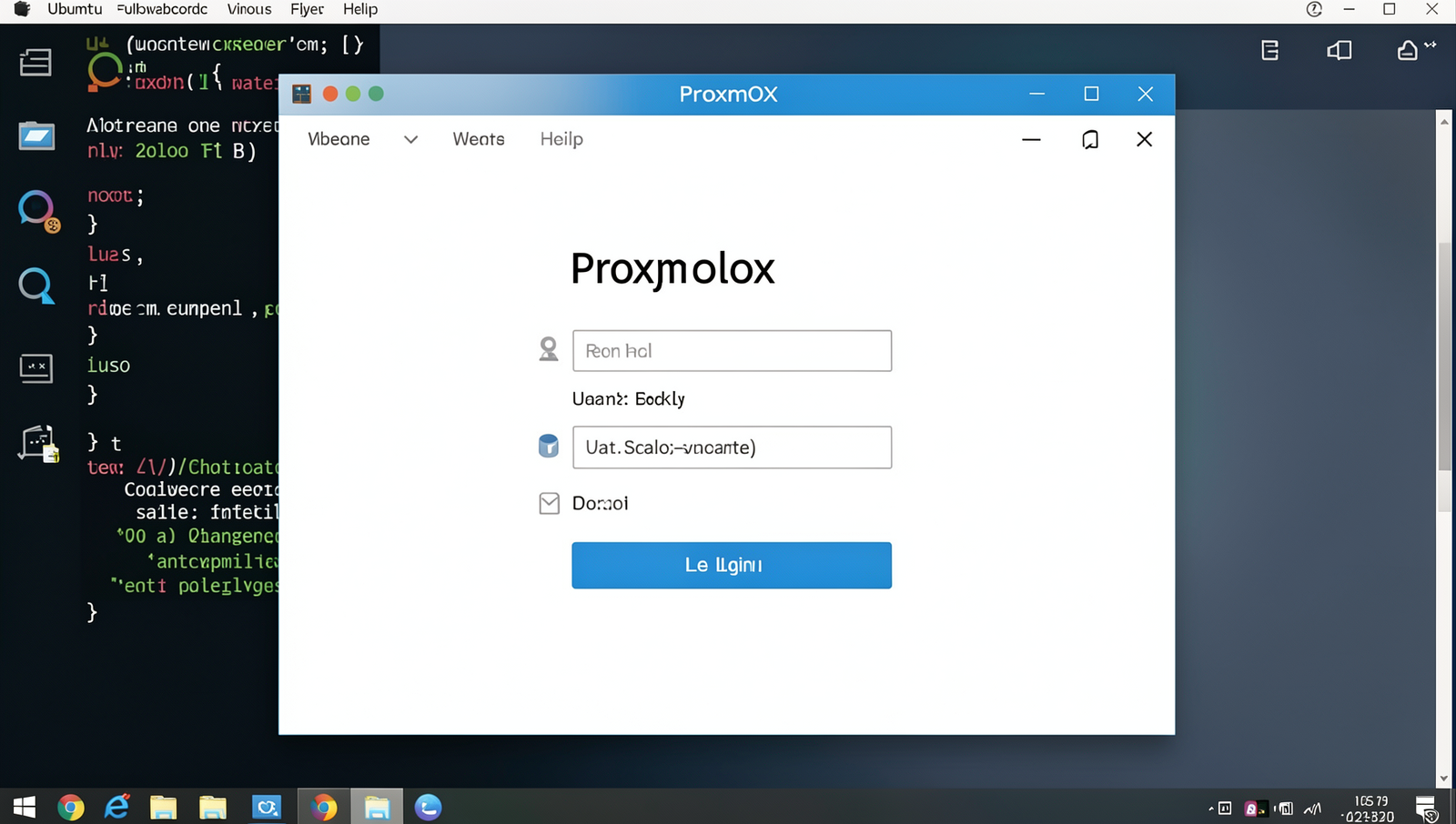Click the bottom sidebar devices icon
This screenshot has height=824, width=1456.
pos(38,444)
